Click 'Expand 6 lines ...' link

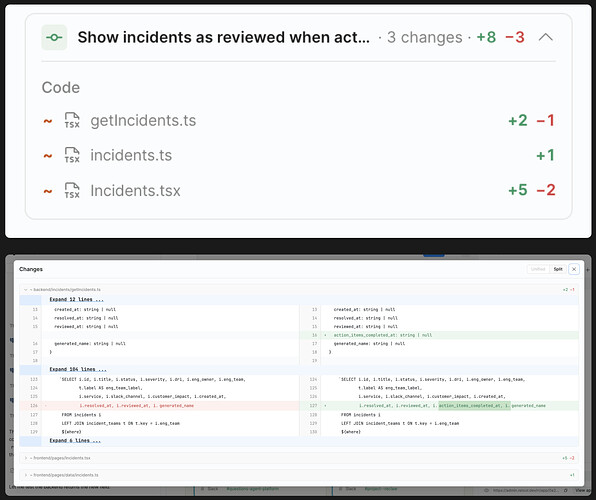click(x=75, y=441)
